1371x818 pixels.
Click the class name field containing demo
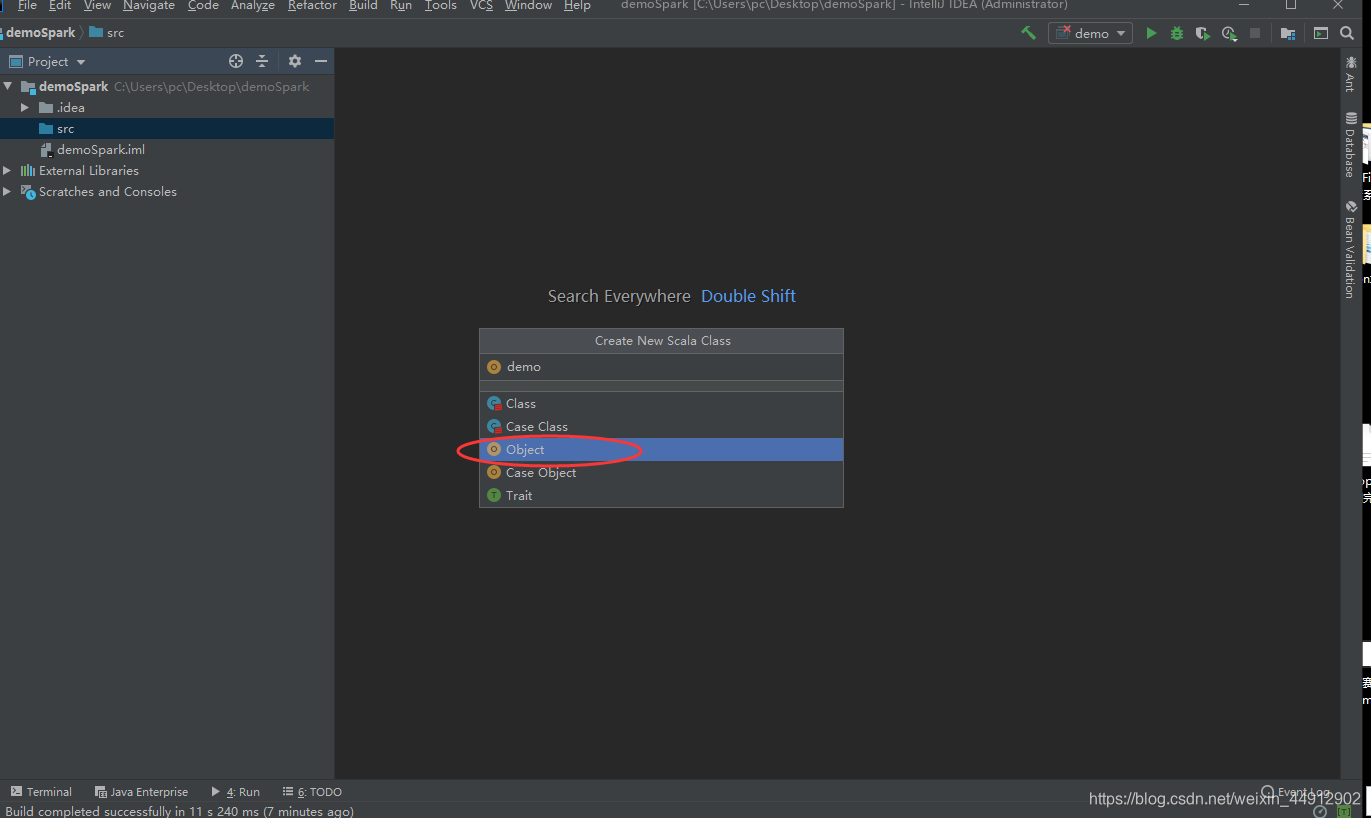[x=661, y=367]
